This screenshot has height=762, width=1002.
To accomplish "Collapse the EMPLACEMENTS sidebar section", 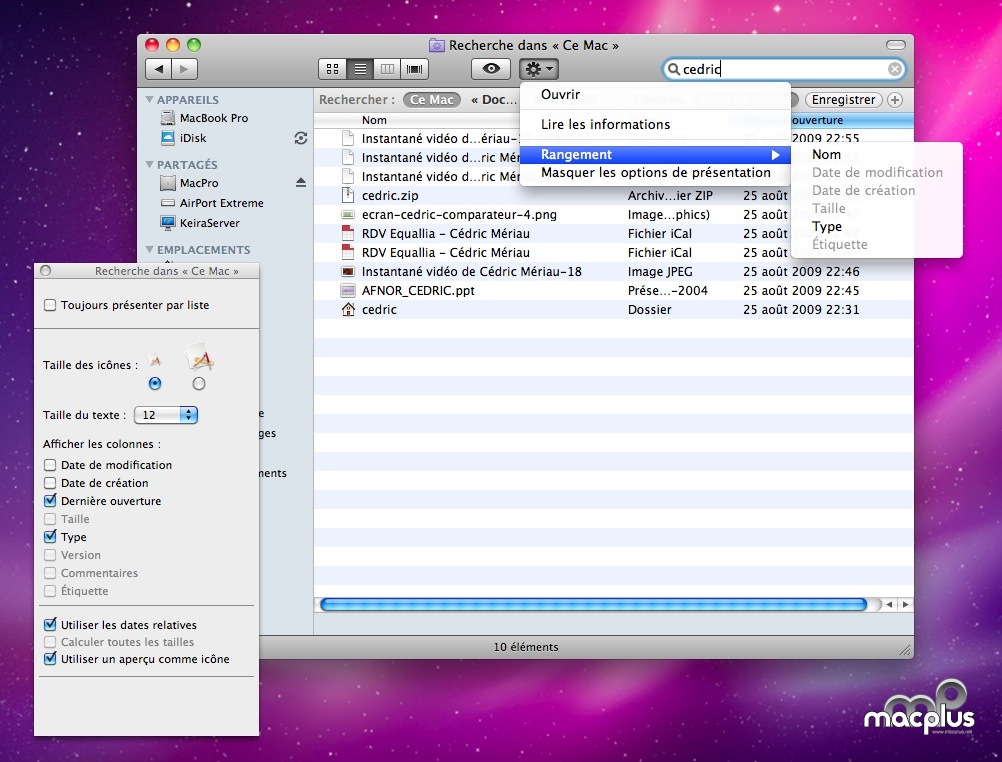I will 150,250.
